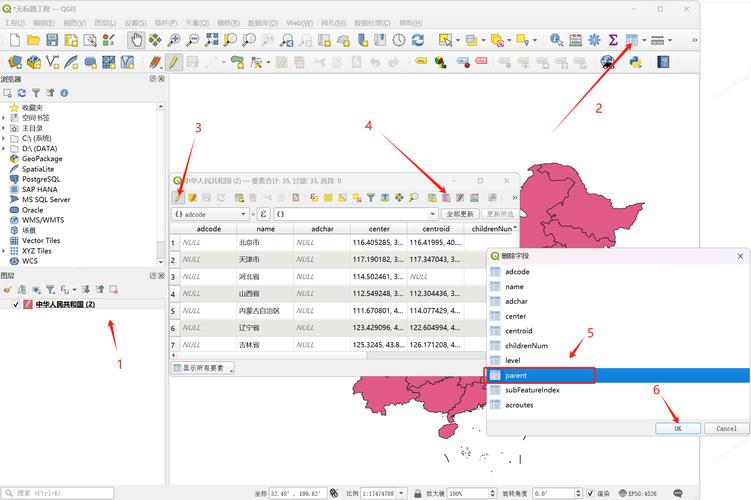The width and height of the screenshot is (751, 500).
Task: Open the attribute table from main toolbar
Action: coord(632,40)
